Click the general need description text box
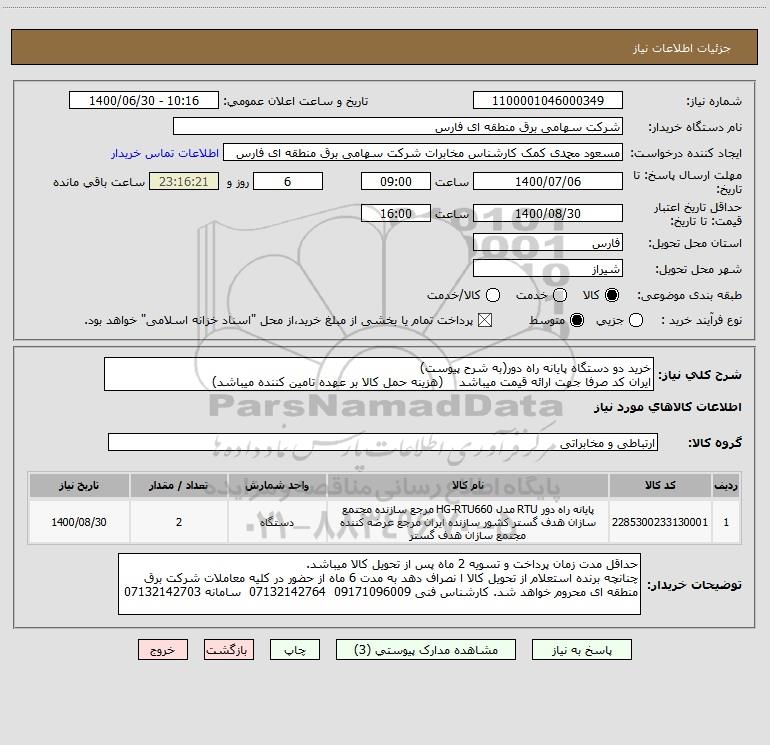Image resolution: width=770 pixels, height=745 pixels. (379, 374)
